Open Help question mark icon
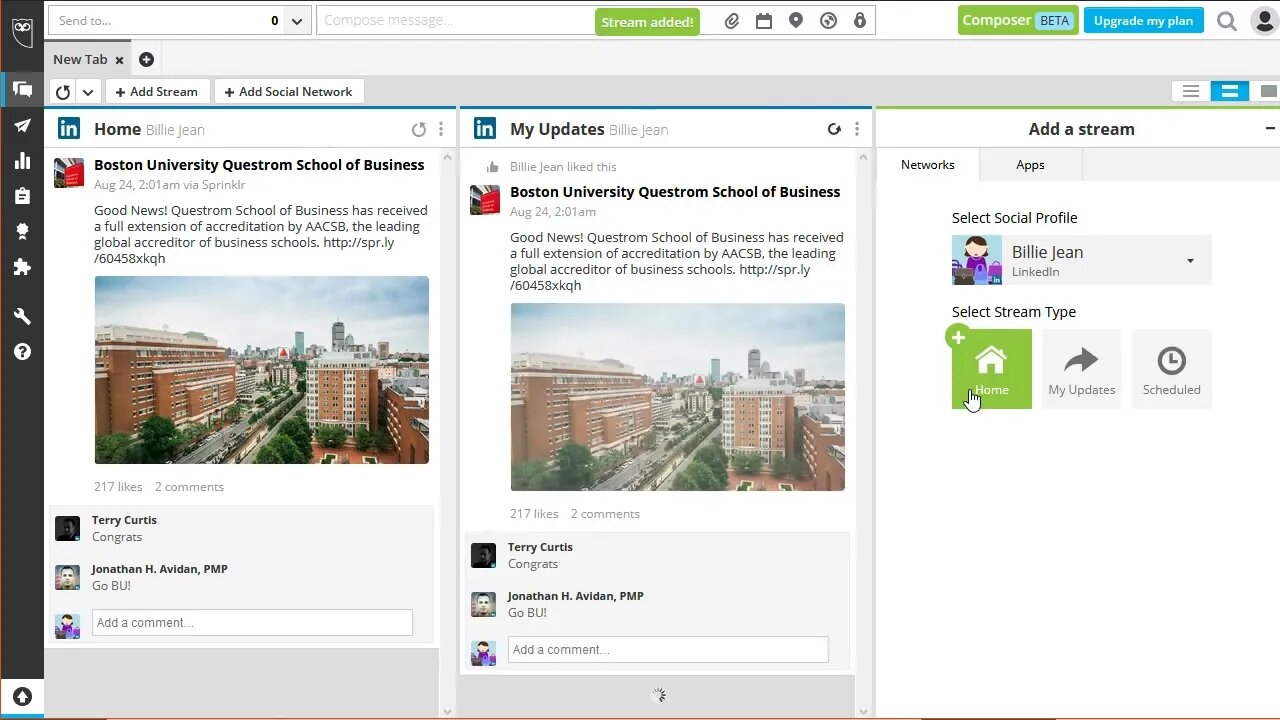 [22, 352]
